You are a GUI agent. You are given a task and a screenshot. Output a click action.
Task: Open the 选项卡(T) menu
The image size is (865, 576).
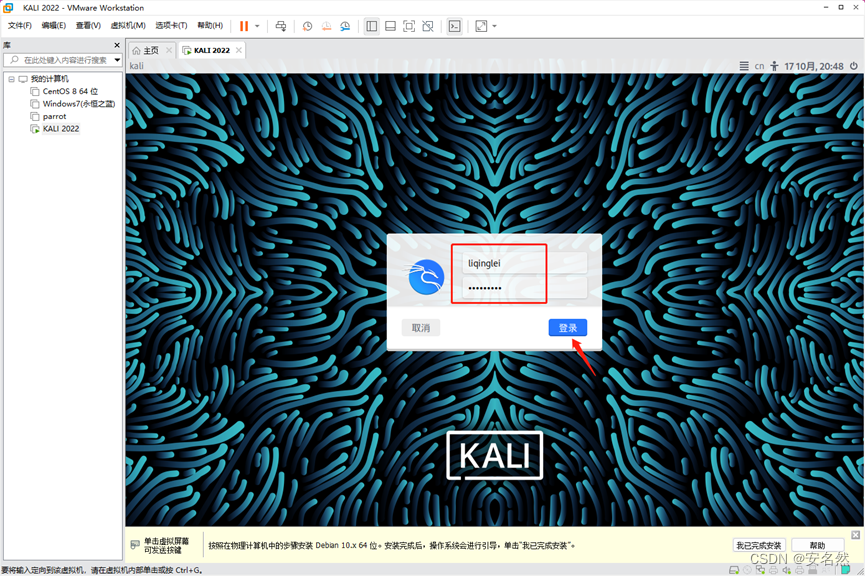point(171,25)
